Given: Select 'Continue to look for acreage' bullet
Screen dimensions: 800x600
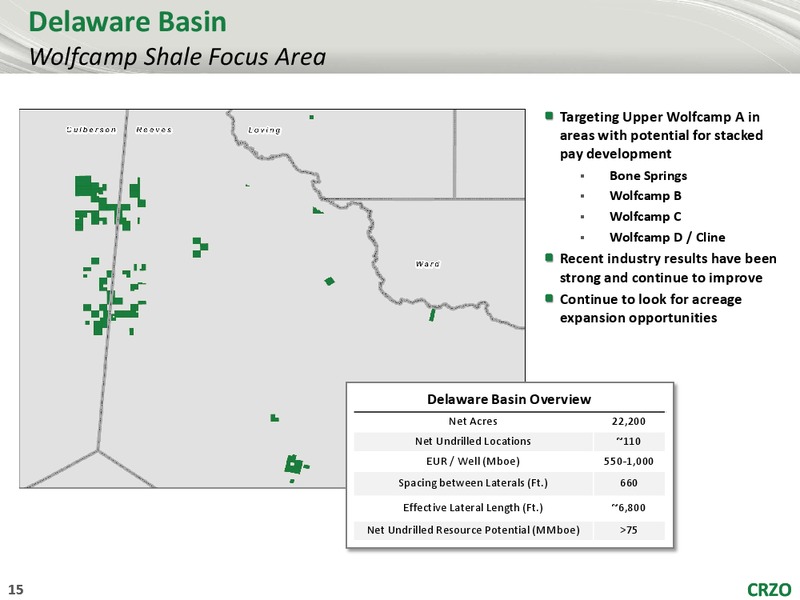Looking at the screenshot, I should [651, 308].
